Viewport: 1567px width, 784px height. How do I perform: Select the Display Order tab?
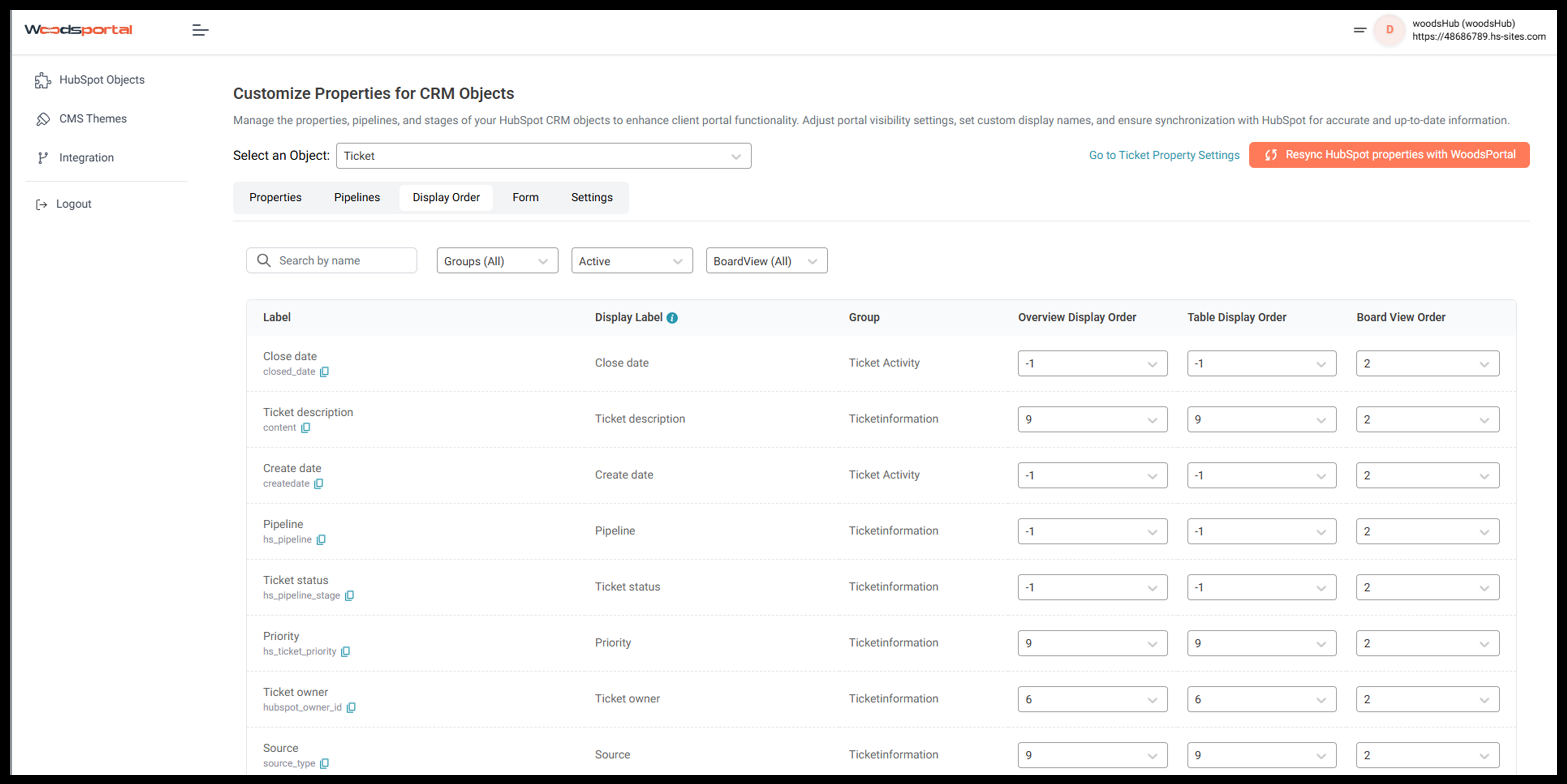(446, 198)
